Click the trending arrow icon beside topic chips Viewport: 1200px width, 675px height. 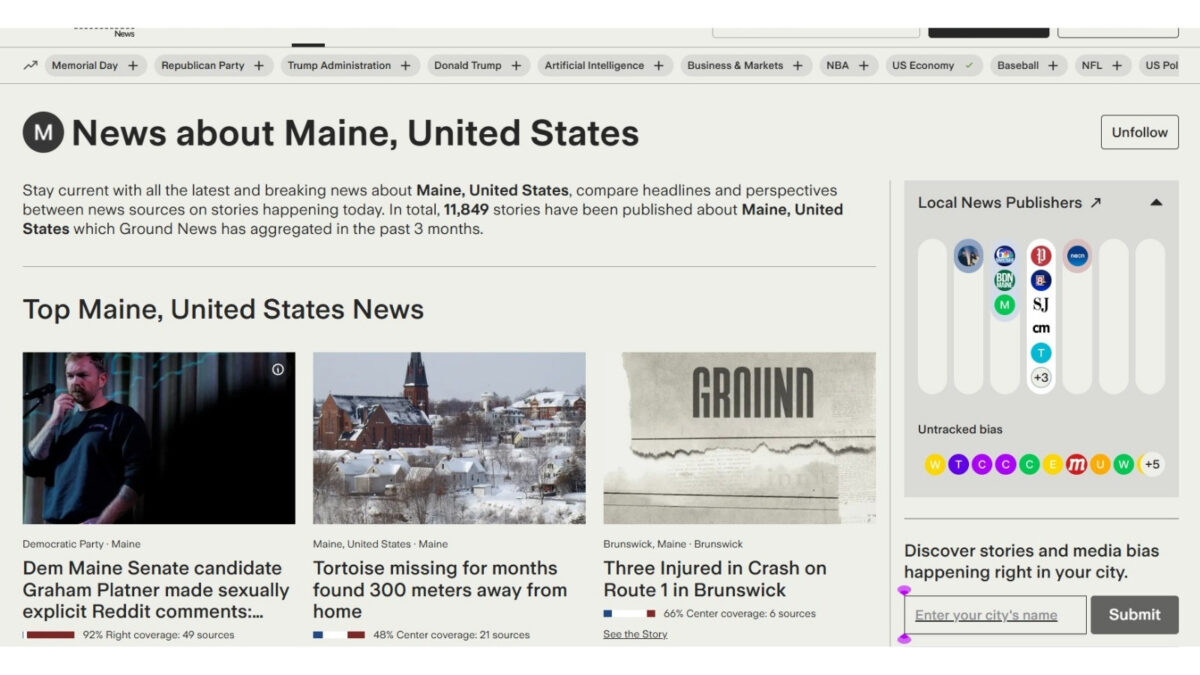[x=30, y=65]
